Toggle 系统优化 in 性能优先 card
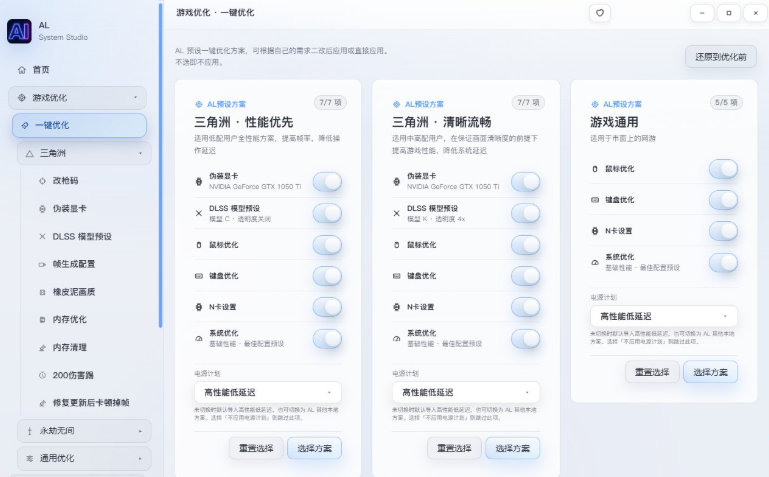This screenshot has height=477, width=769. point(327,338)
